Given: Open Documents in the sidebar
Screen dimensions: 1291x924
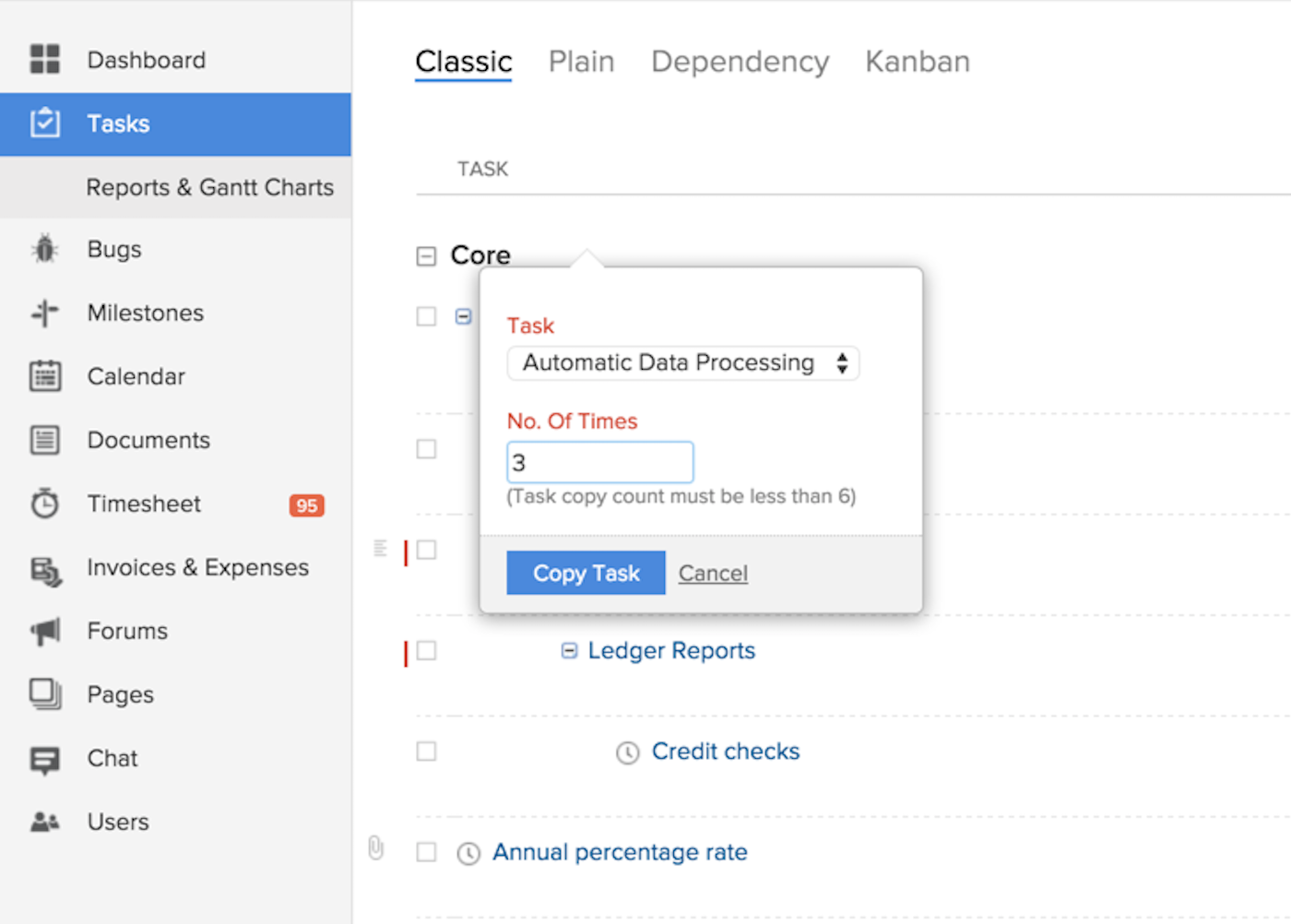Looking at the screenshot, I should pyautogui.click(x=148, y=440).
